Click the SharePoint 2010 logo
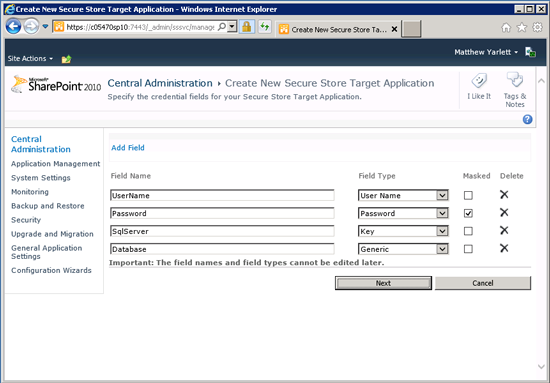The image size is (550, 383). 56,85
